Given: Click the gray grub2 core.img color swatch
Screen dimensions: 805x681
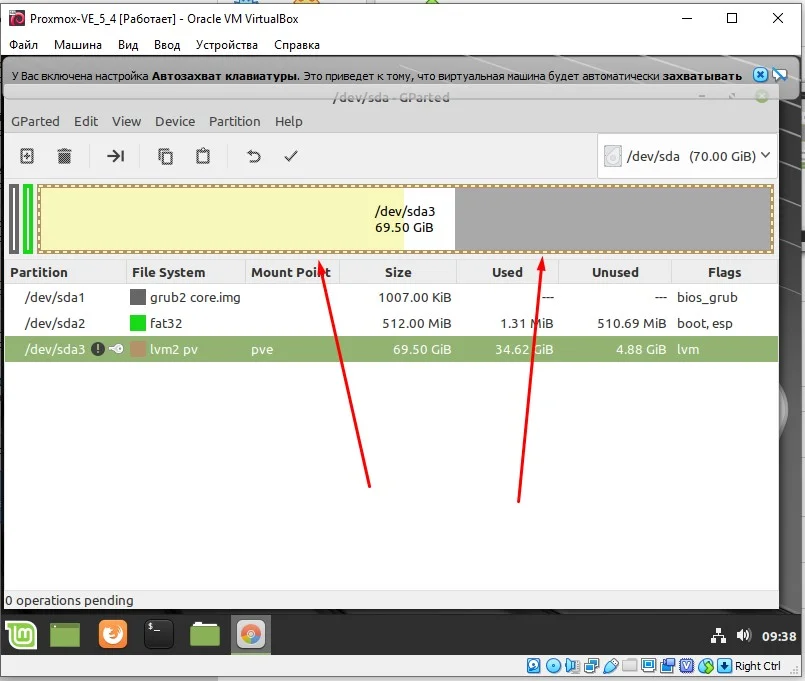Looking at the screenshot, I should (138, 297).
